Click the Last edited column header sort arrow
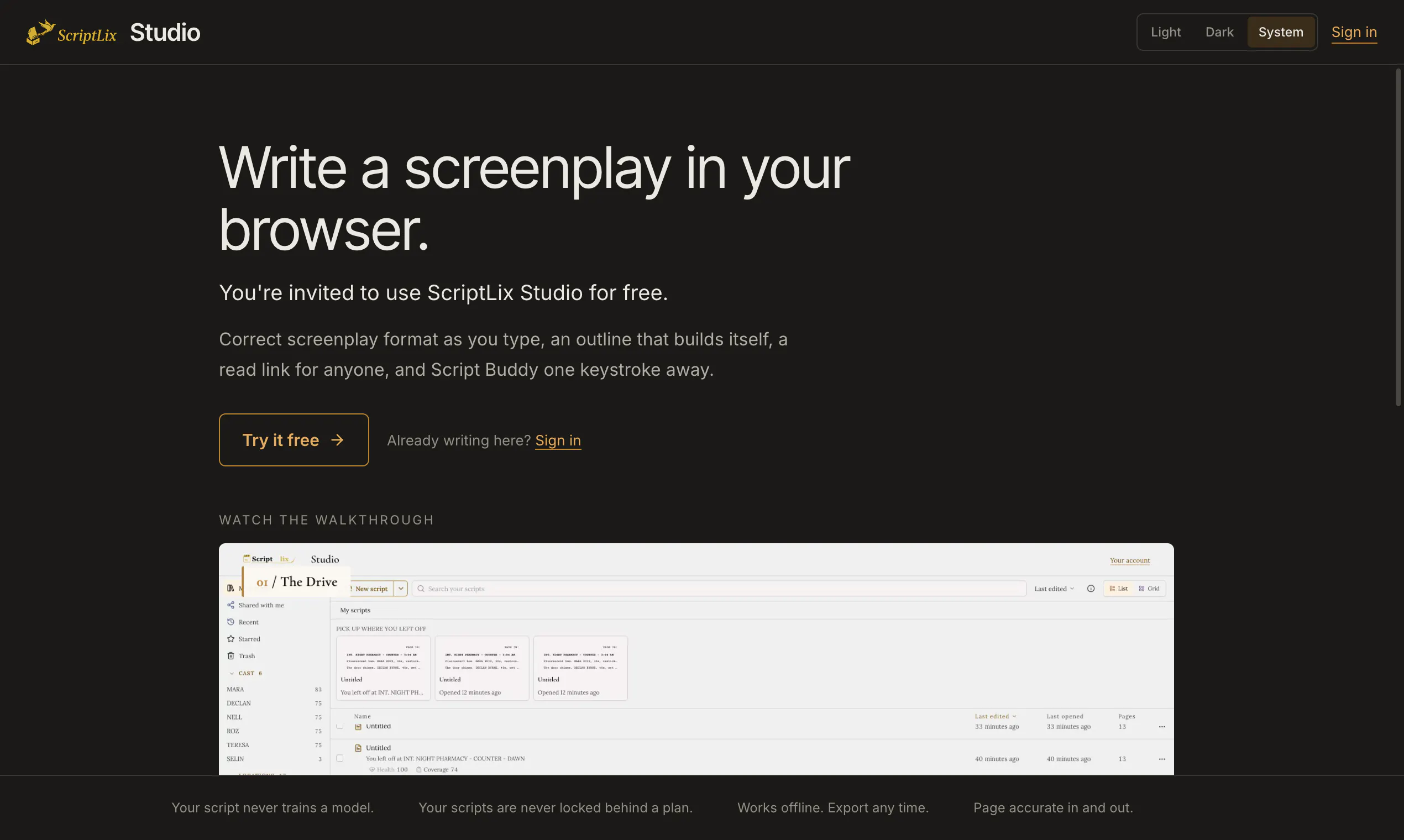 1014,717
